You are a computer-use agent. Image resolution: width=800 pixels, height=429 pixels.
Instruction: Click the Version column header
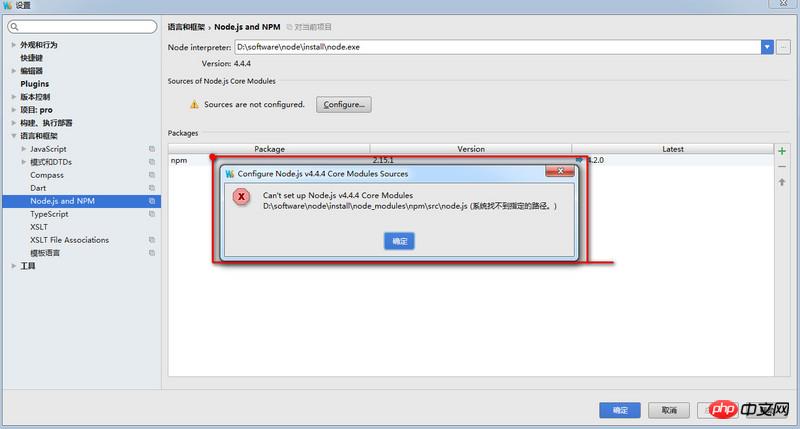471,149
